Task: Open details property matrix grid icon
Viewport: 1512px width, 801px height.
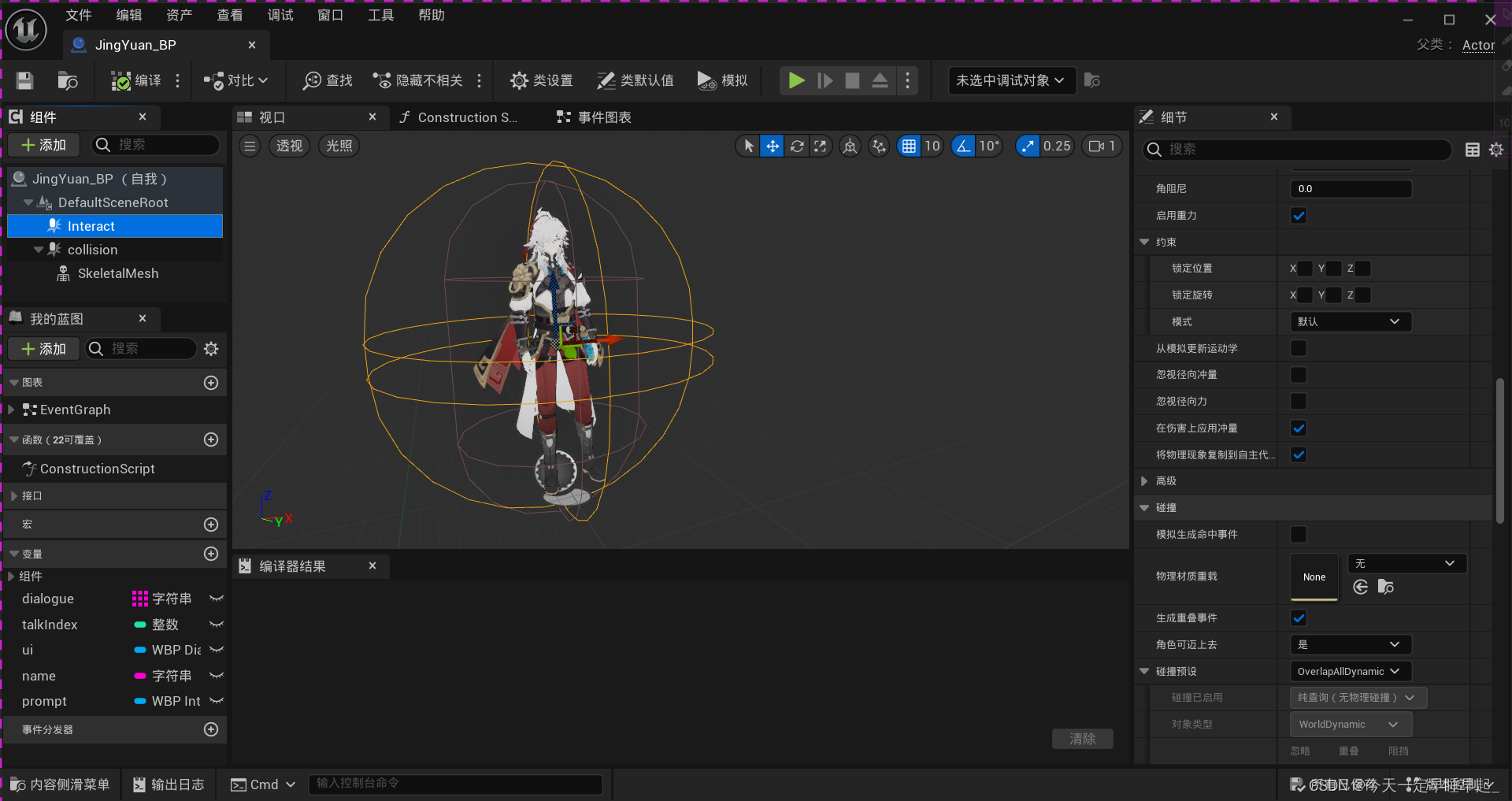Action: [1472, 150]
